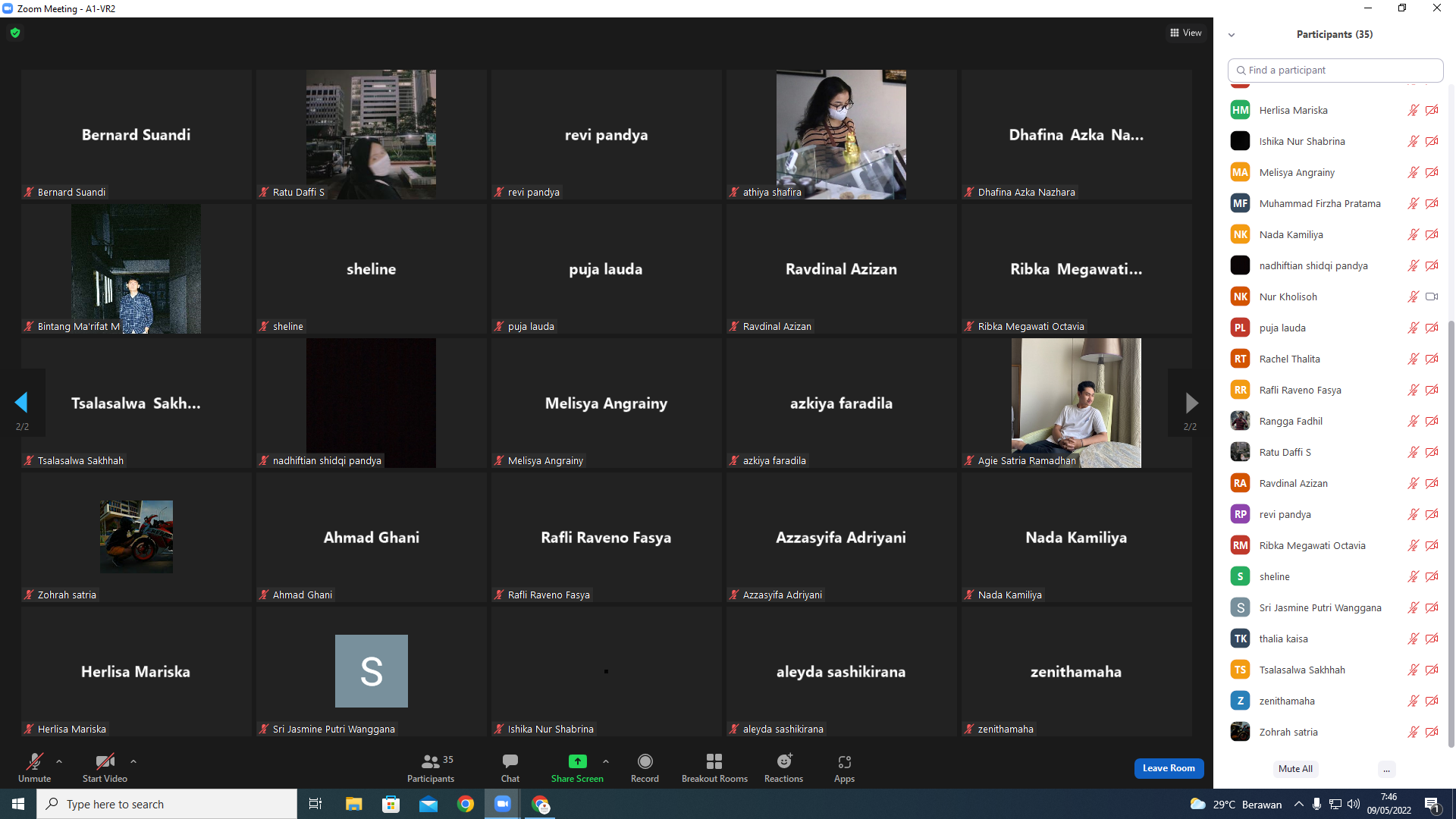
Task: Open File Explorer from the taskbar
Action: [353, 804]
